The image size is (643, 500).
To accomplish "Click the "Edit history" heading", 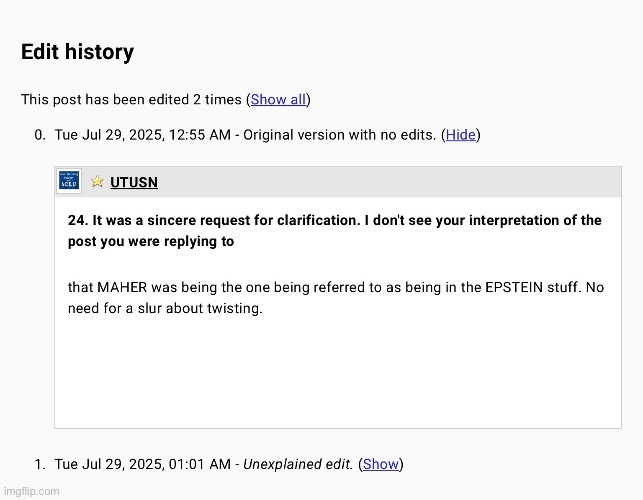I will click(78, 53).
